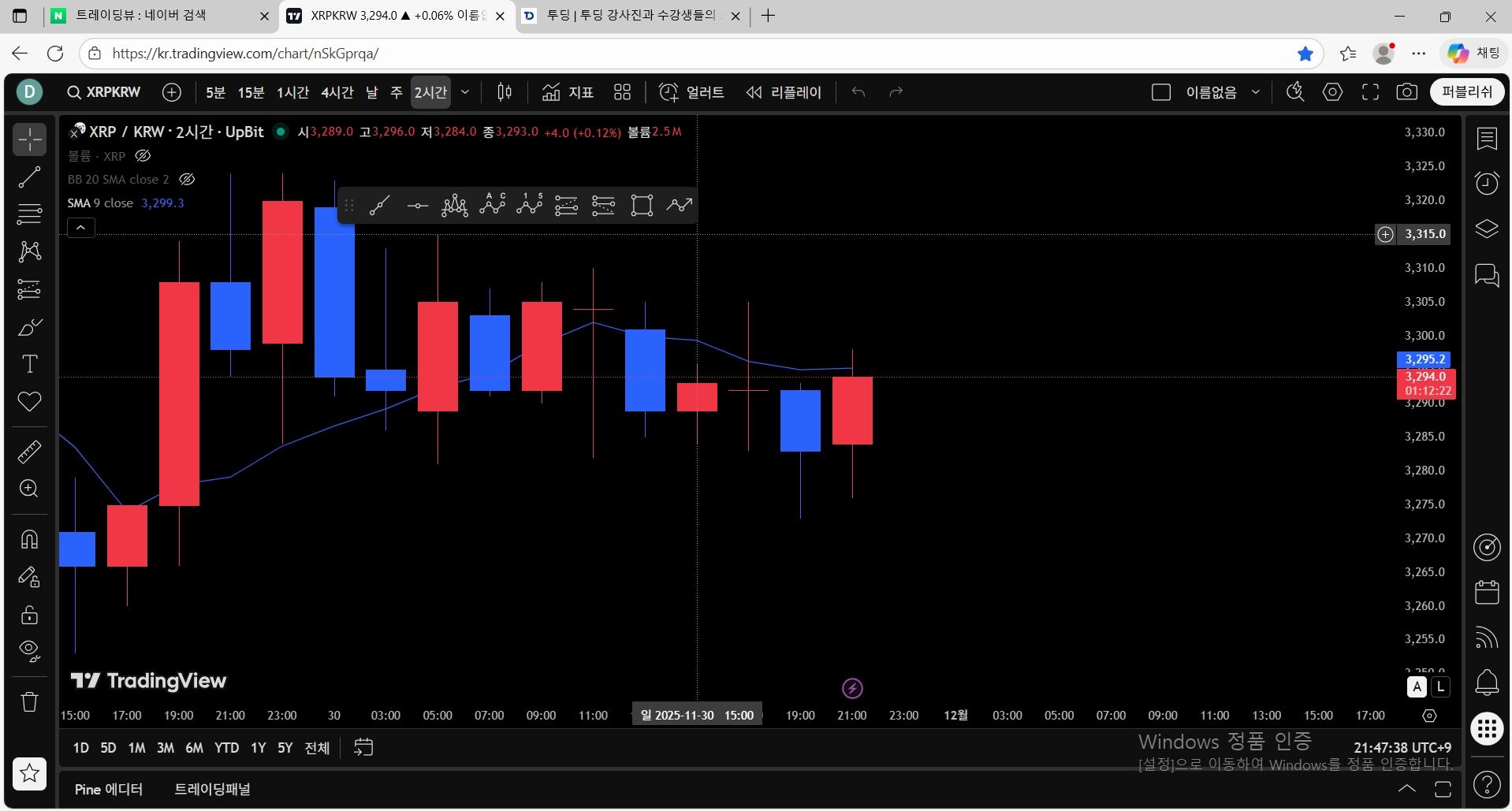Expand the bottom panel chevron
The image size is (1512, 811).
[1407, 789]
